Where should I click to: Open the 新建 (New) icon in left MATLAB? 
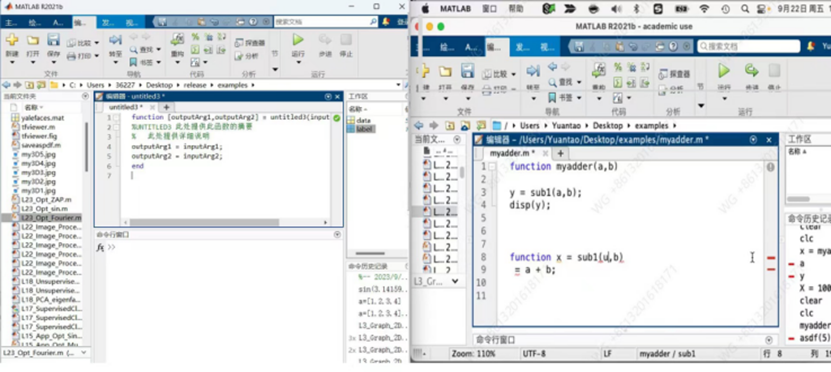click(12, 40)
